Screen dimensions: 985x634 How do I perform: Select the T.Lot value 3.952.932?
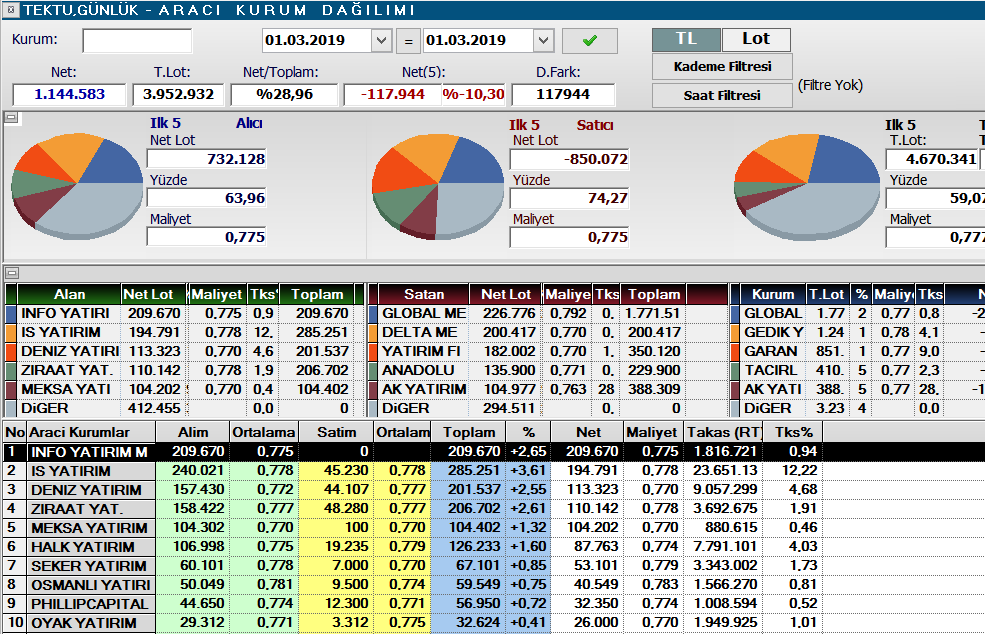click(178, 95)
